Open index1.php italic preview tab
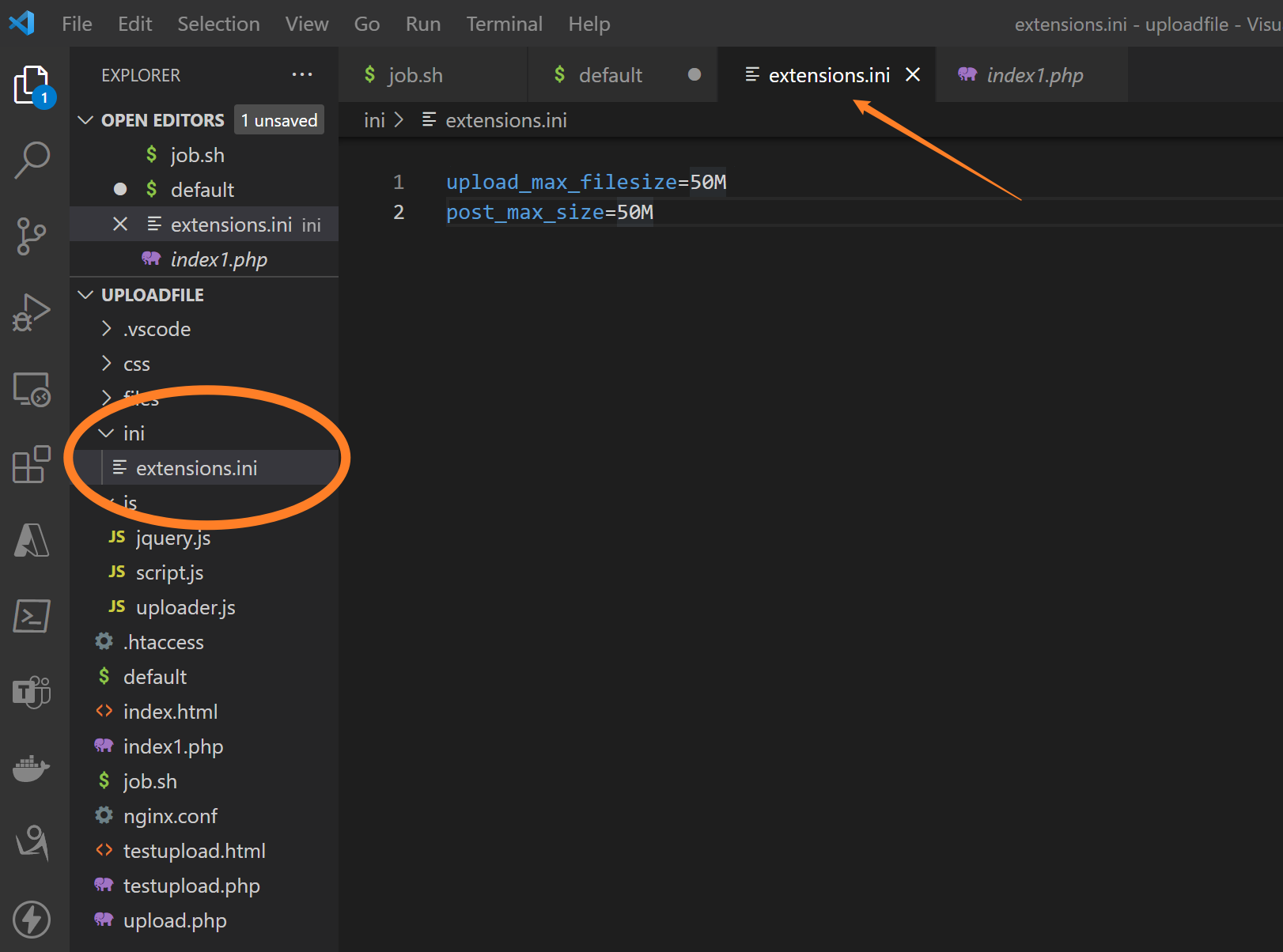This screenshot has height=952, width=1283. [x=1034, y=75]
